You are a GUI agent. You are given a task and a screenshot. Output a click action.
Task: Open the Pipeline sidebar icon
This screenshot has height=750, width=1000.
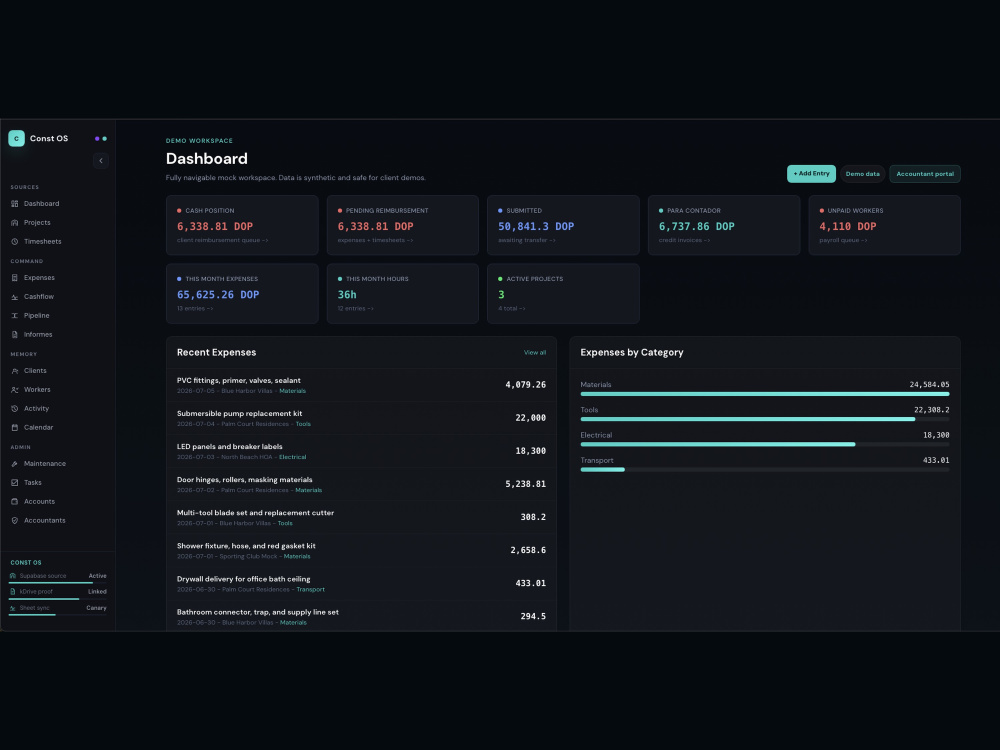(x=15, y=316)
